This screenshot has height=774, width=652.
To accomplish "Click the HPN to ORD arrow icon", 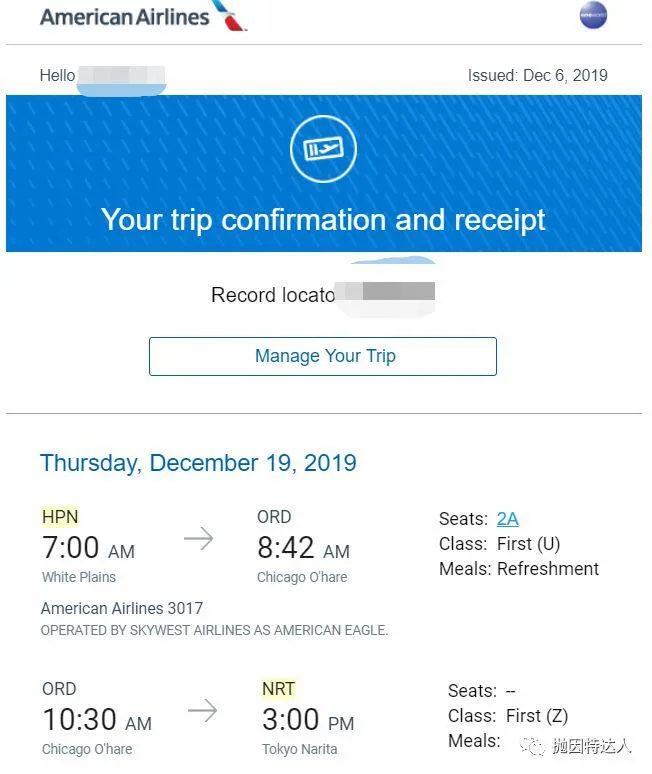I will (198, 540).
